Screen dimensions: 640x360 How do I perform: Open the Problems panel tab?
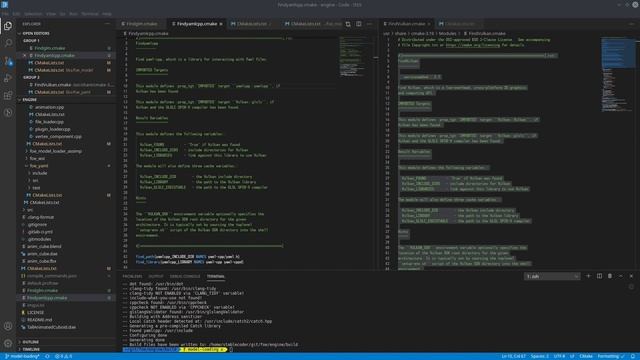tap(132, 276)
